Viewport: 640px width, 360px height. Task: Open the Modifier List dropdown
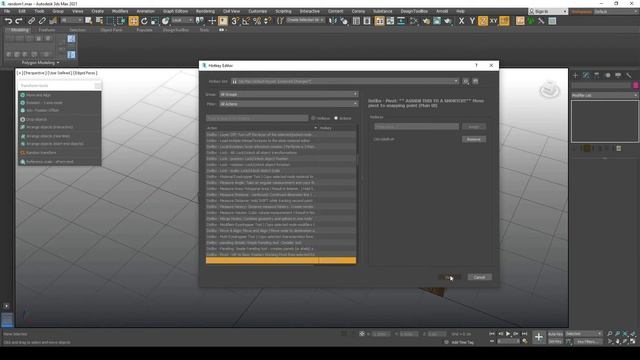coord(604,95)
